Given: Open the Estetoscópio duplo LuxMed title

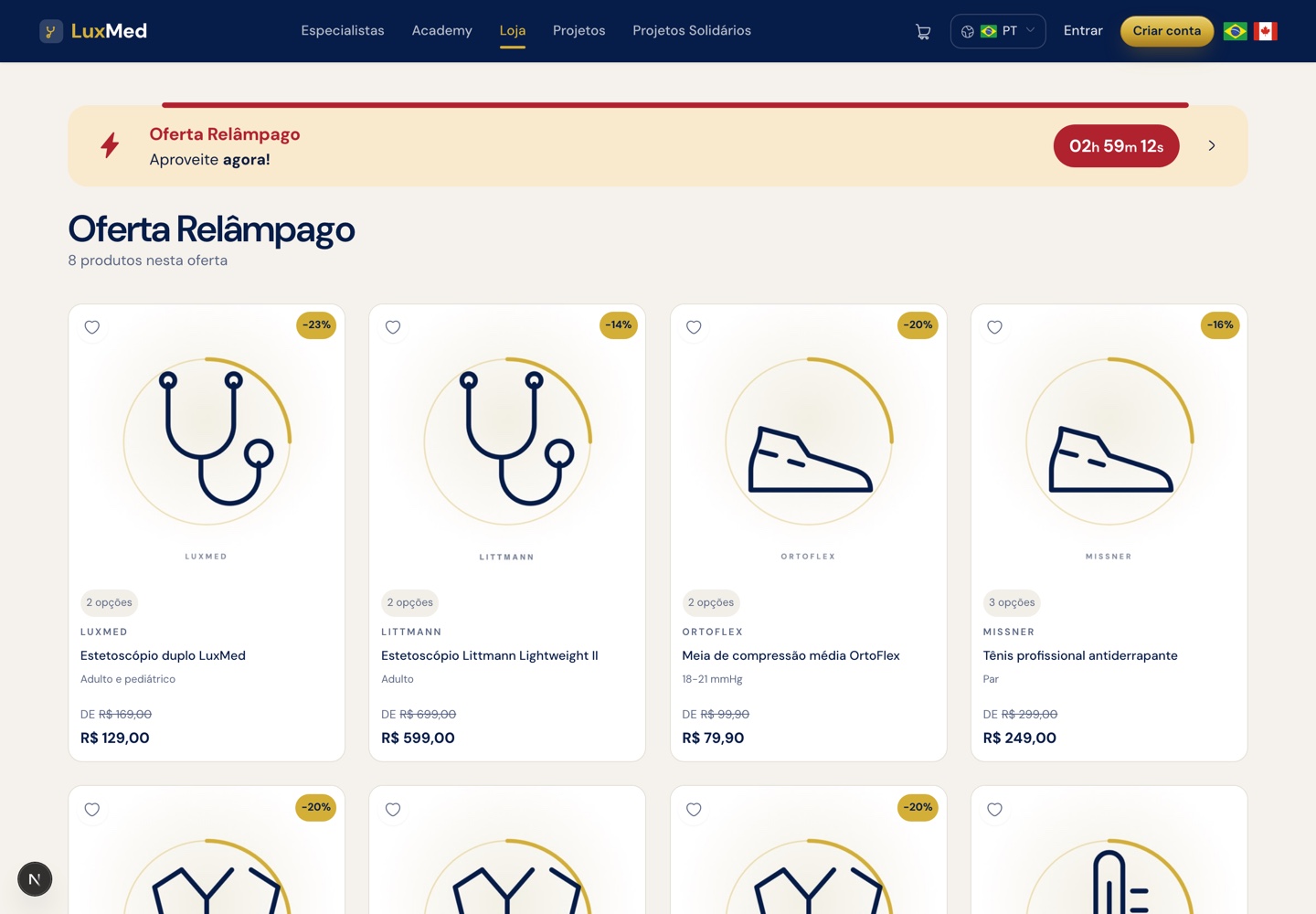Looking at the screenshot, I should (163, 655).
